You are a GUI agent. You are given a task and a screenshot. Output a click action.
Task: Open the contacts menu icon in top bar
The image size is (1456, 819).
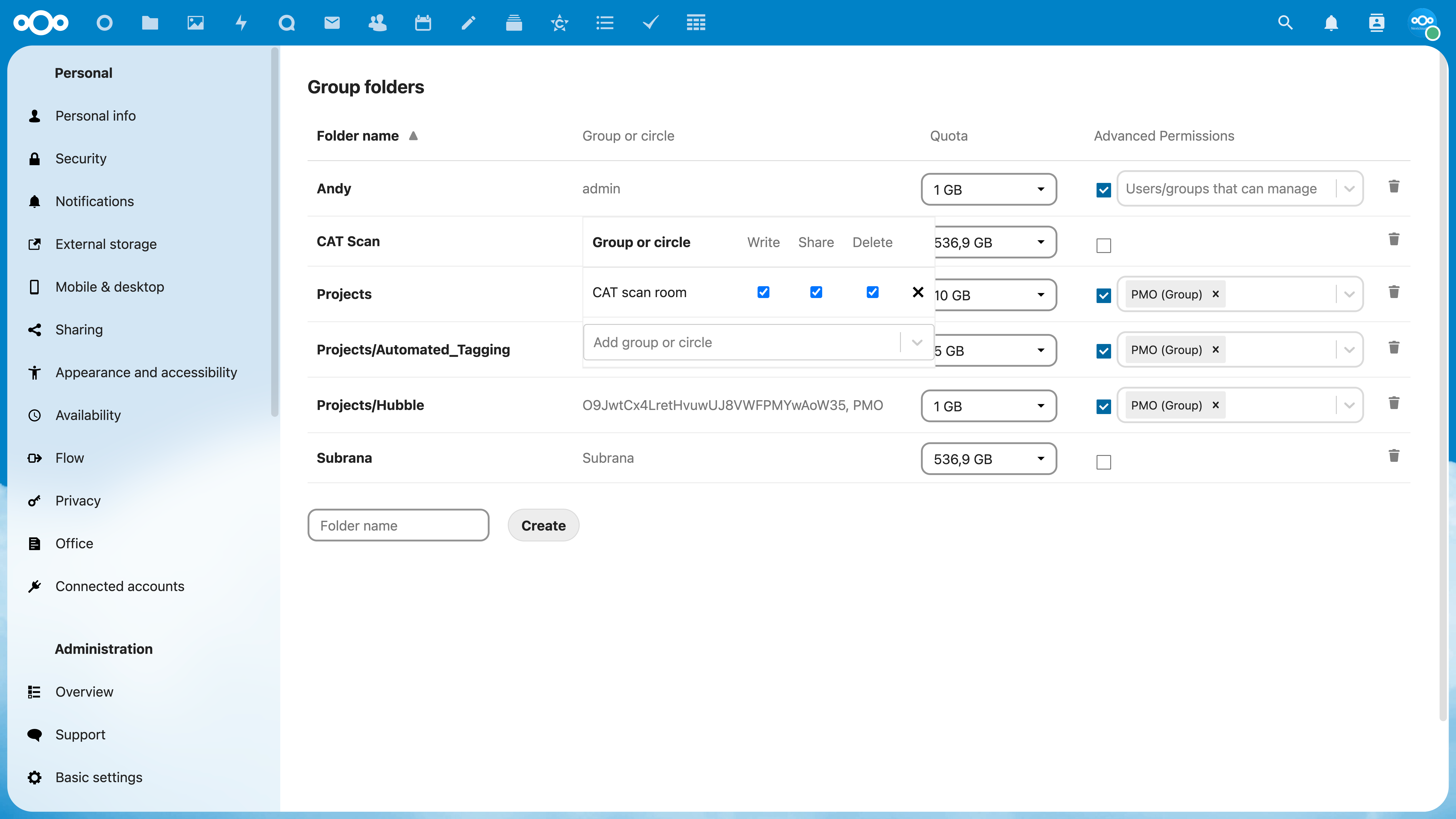tap(1377, 23)
